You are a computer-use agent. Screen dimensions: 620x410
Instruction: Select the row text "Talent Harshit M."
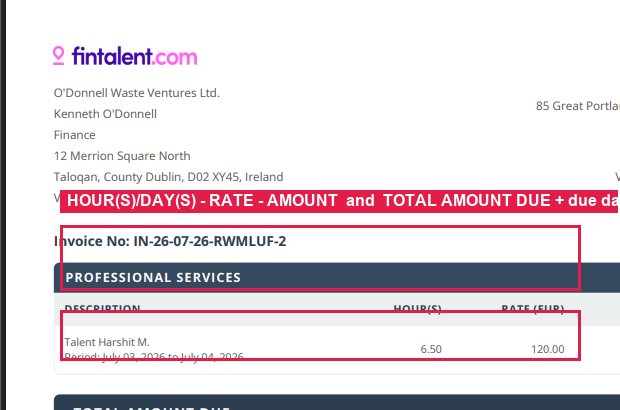click(107, 342)
